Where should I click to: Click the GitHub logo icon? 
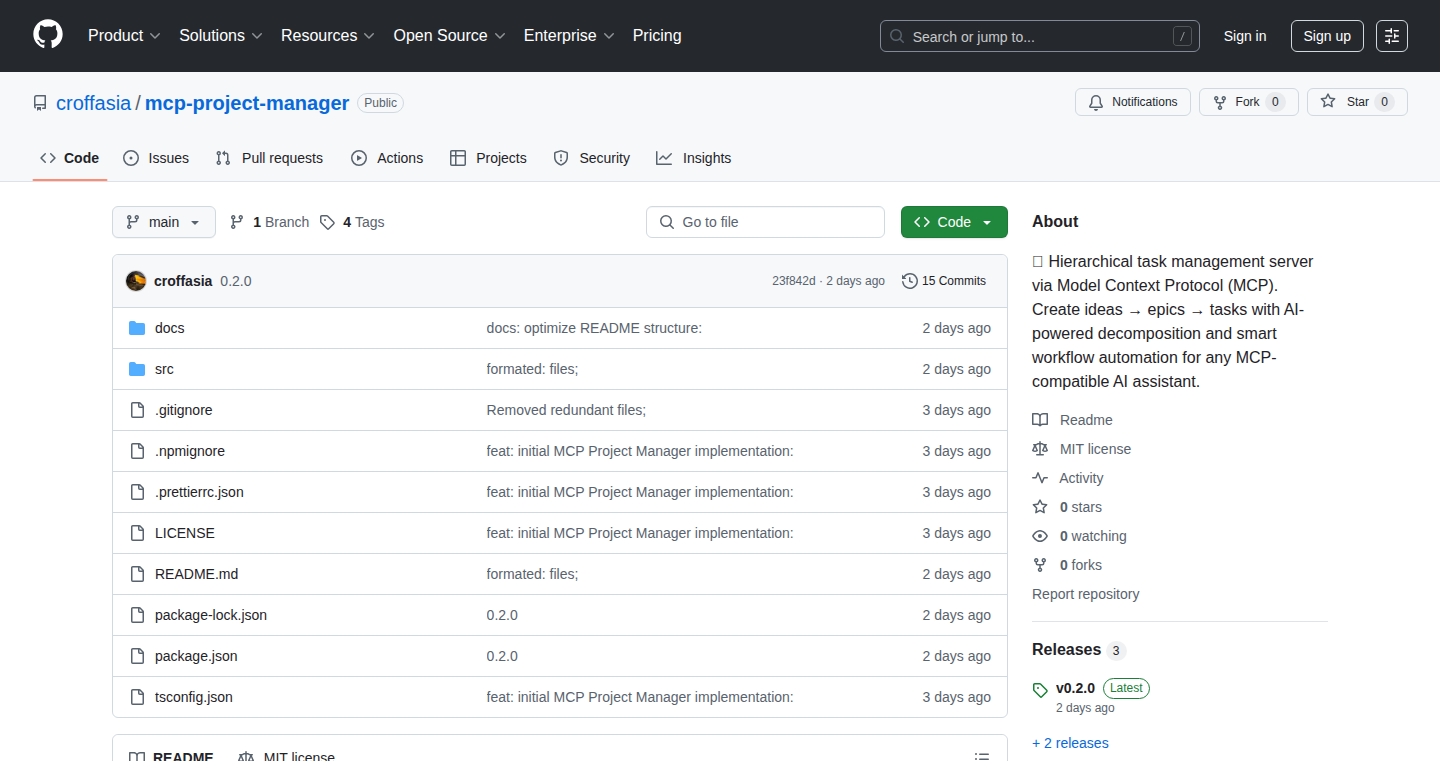click(x=48, y=35)
